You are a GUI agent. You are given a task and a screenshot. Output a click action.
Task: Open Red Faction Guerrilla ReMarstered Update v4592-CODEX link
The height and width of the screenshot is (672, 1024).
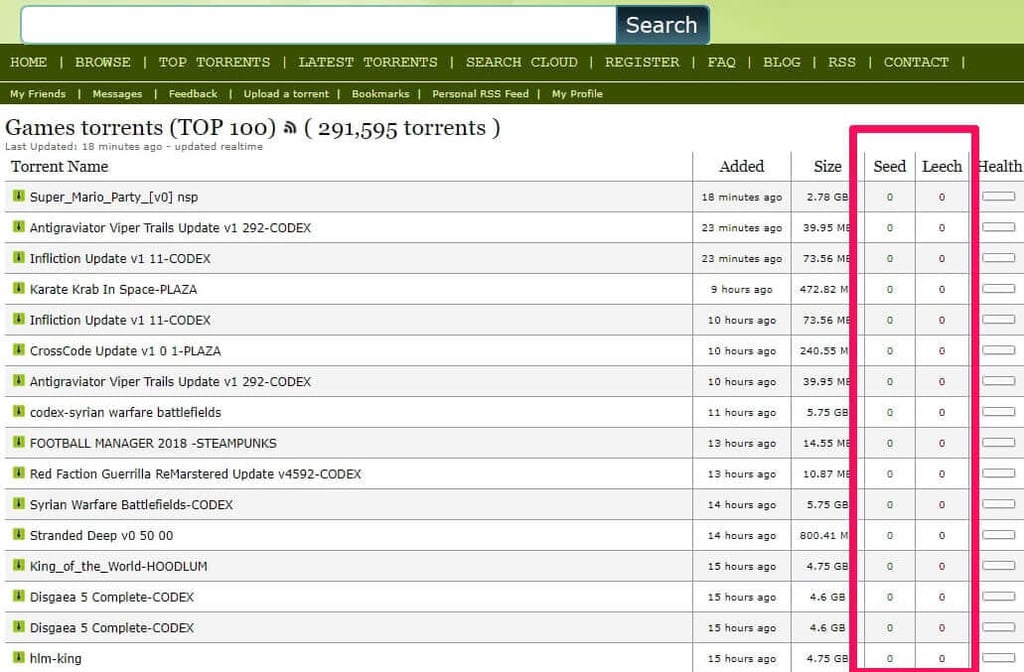point(195,473)
